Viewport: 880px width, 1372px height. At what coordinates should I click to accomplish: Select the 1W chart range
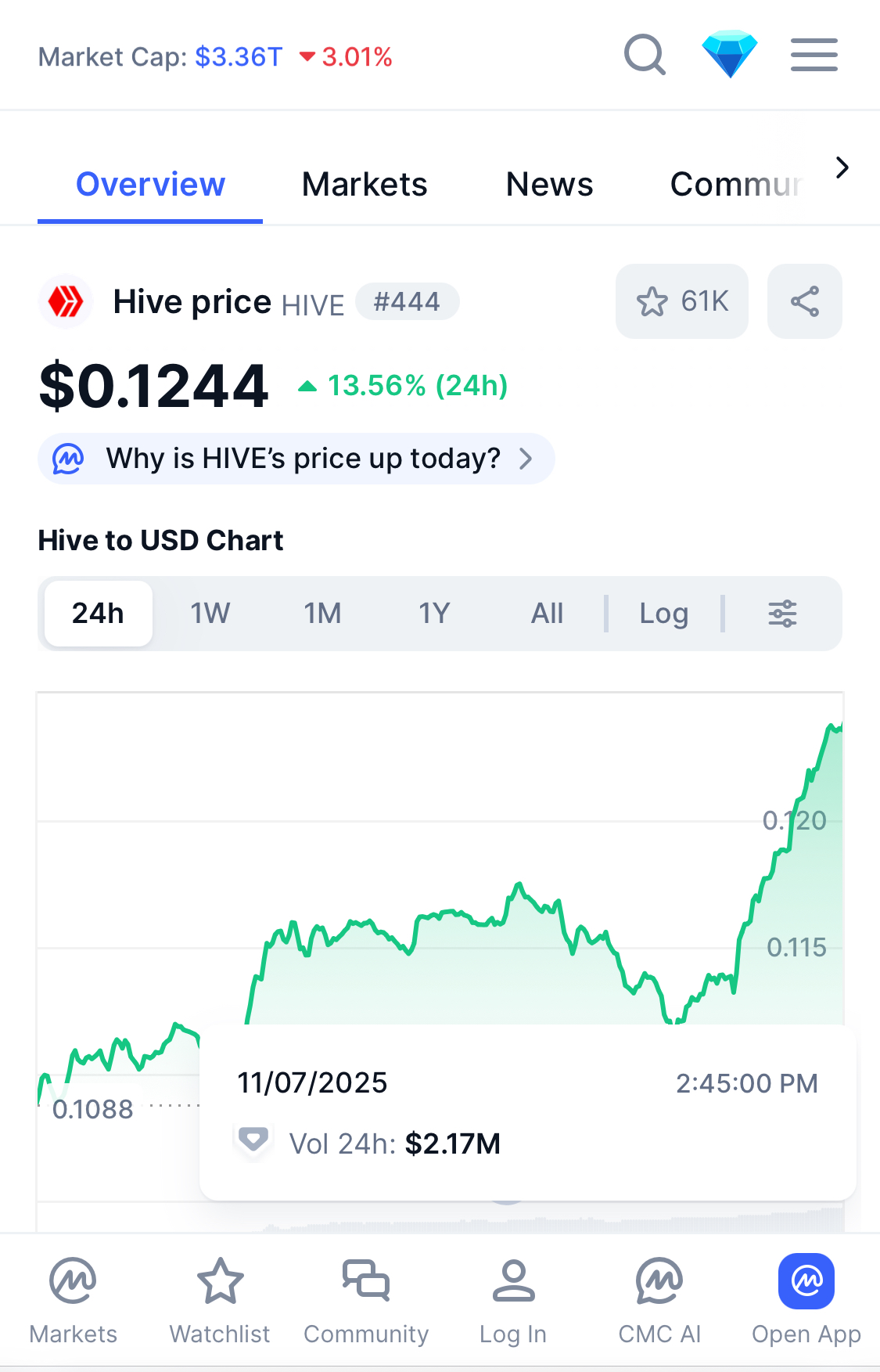click(x=210, y=614)
